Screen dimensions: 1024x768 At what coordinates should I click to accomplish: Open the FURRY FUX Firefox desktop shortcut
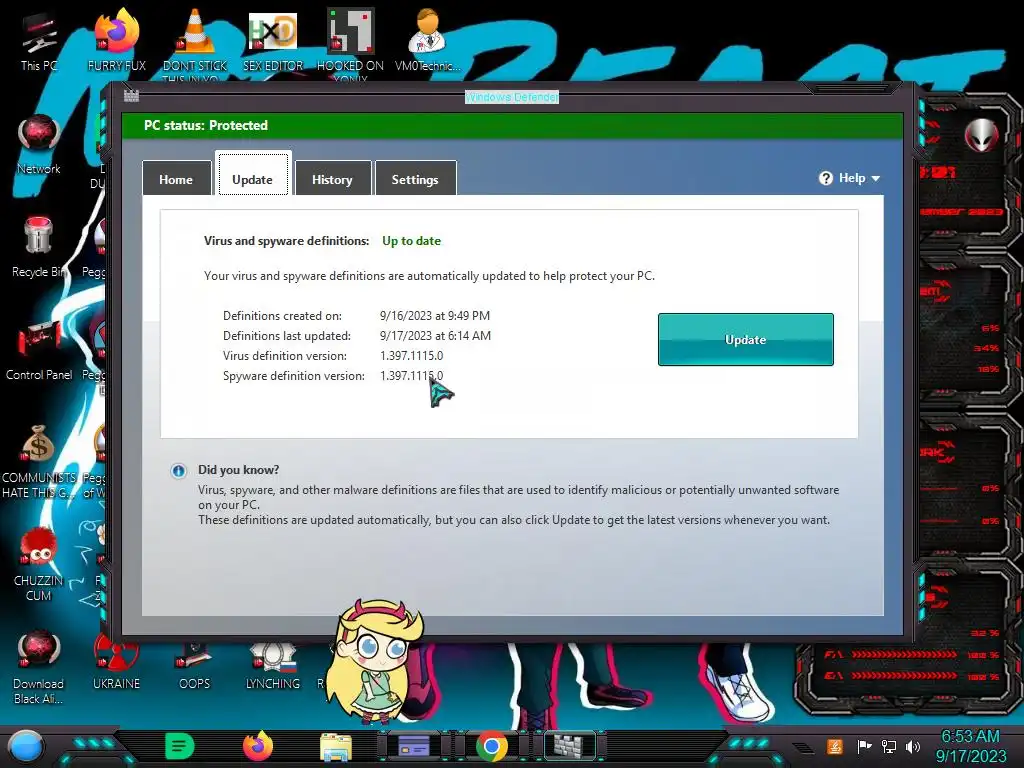click(x=117, y=40)
